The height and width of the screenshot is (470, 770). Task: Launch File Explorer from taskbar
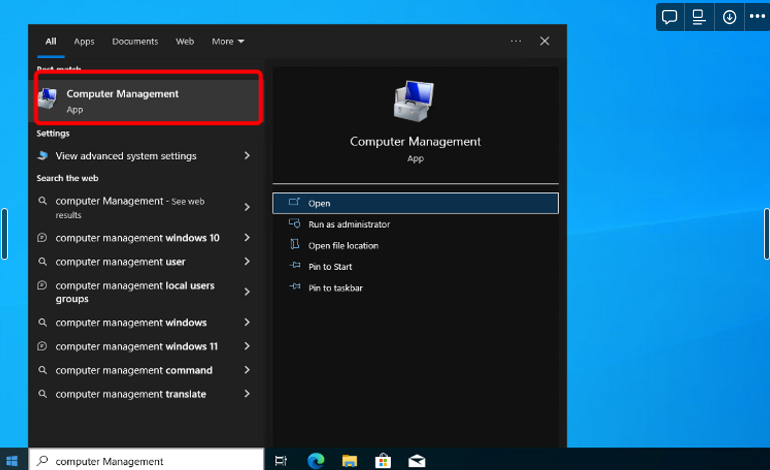[349, 461]
